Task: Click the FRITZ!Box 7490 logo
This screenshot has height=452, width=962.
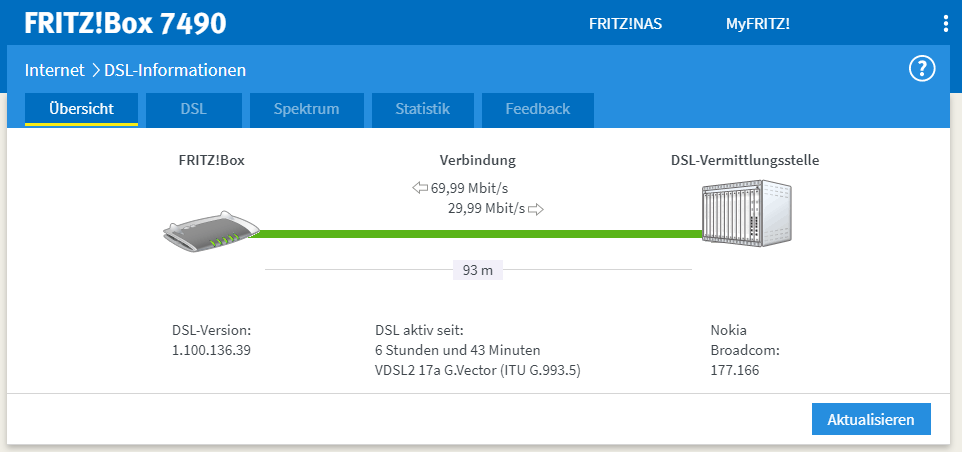Action: tap(125, 23)
